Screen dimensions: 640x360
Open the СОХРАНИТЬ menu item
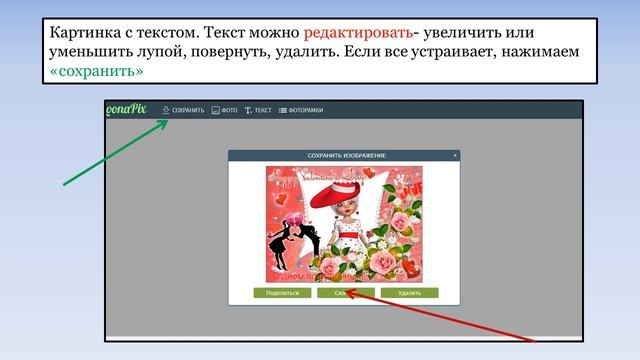188,110
